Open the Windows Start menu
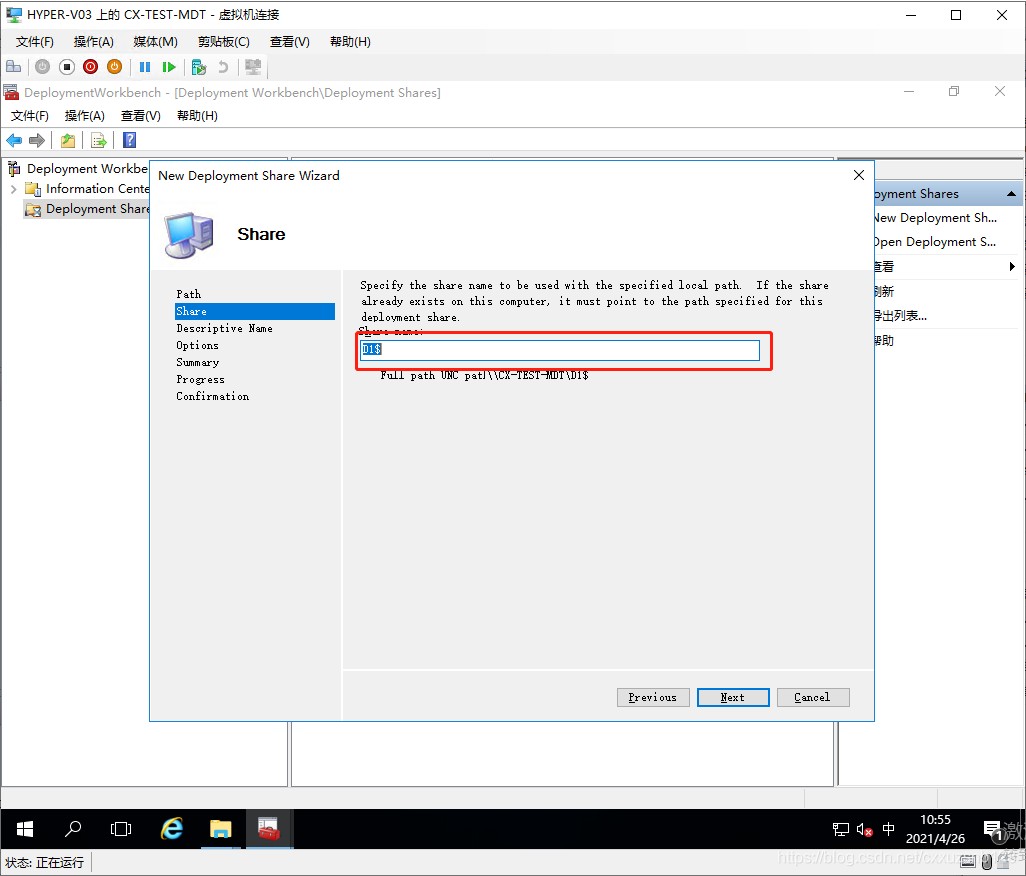The image size is (1026, 876). click(x=25, y=829)
